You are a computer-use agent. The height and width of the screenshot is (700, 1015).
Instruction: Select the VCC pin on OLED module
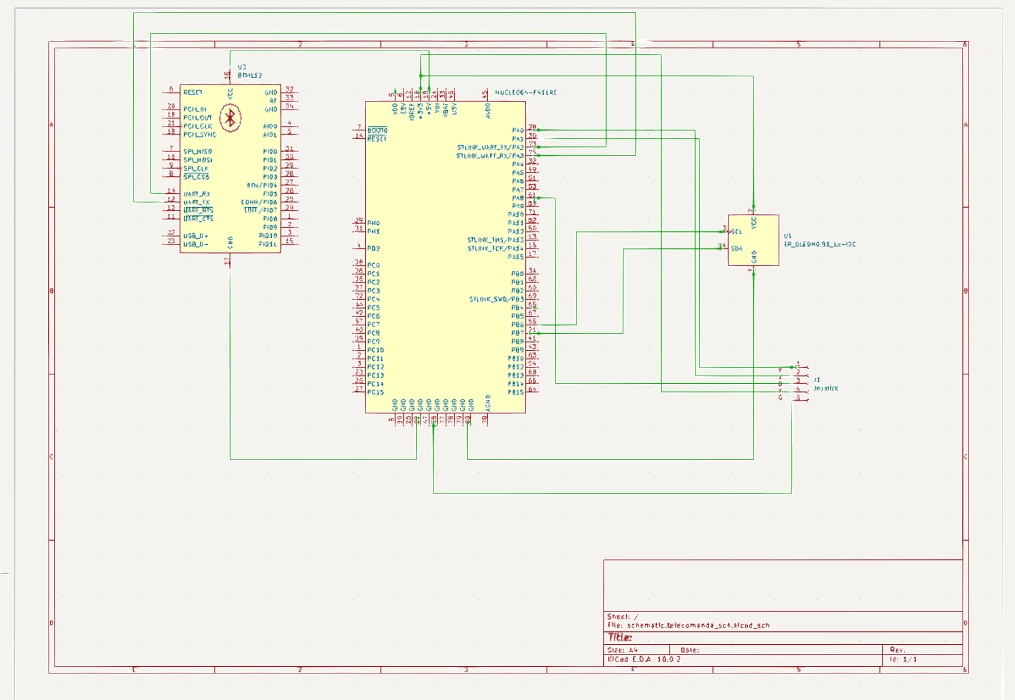pyautogui.click(x=753, y=222)
